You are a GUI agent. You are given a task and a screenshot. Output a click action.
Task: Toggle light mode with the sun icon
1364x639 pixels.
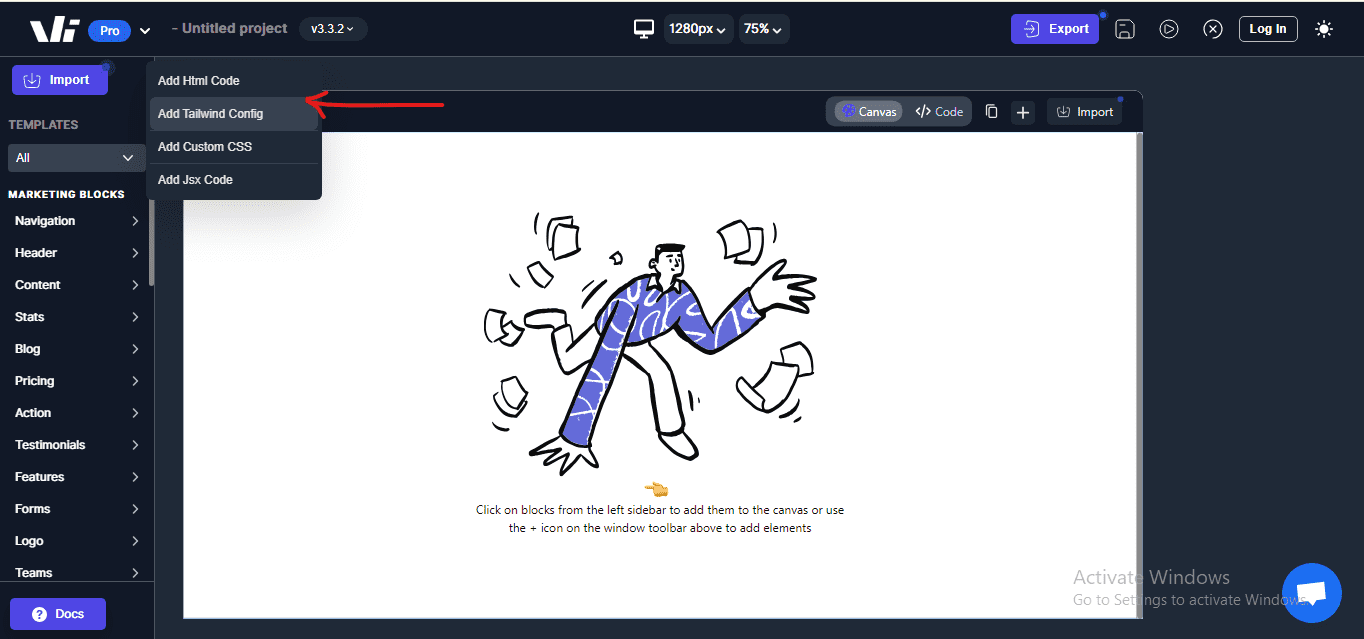1324,29
